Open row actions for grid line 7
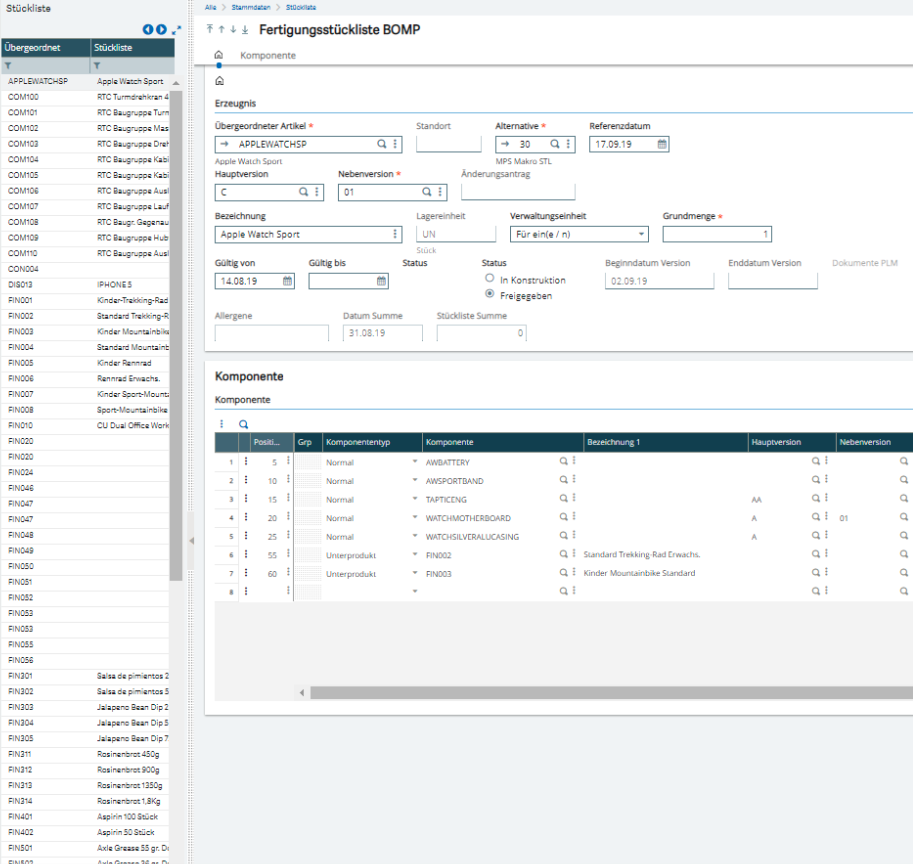 click(x=246, y=573)
